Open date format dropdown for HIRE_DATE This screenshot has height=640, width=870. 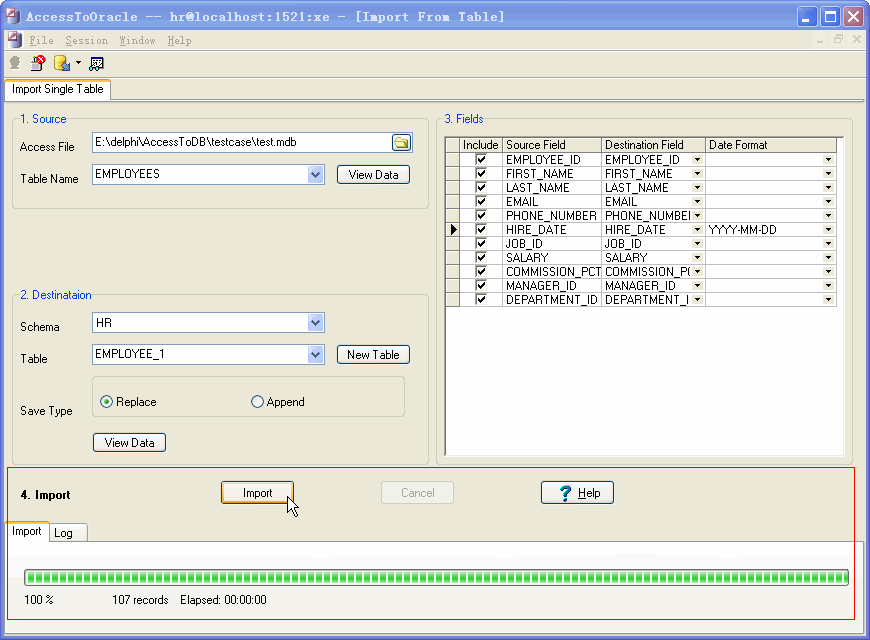point(828,229)
